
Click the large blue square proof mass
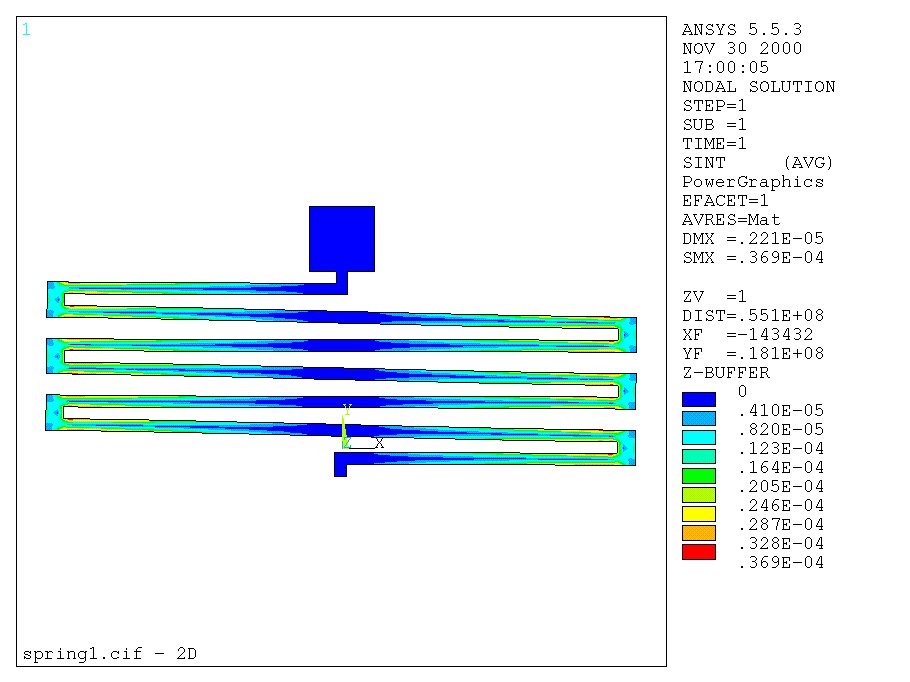pos(342,239)
